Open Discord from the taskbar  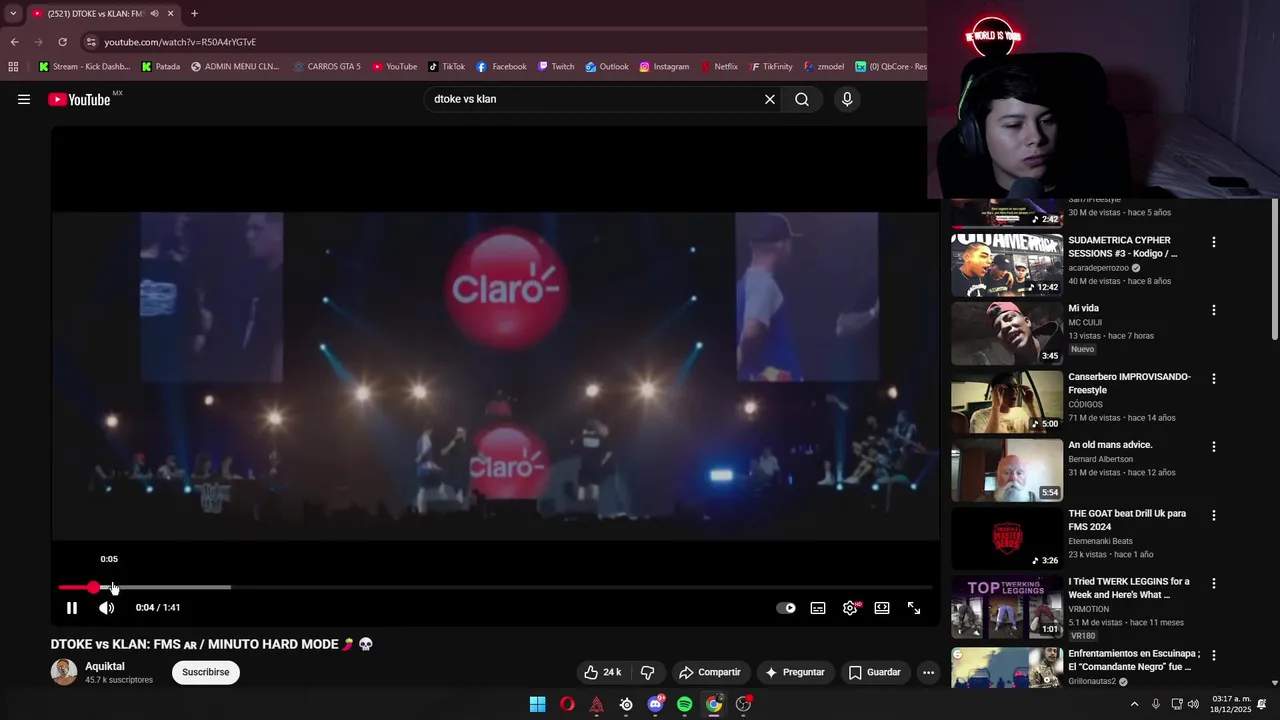(x=655, y=704)
